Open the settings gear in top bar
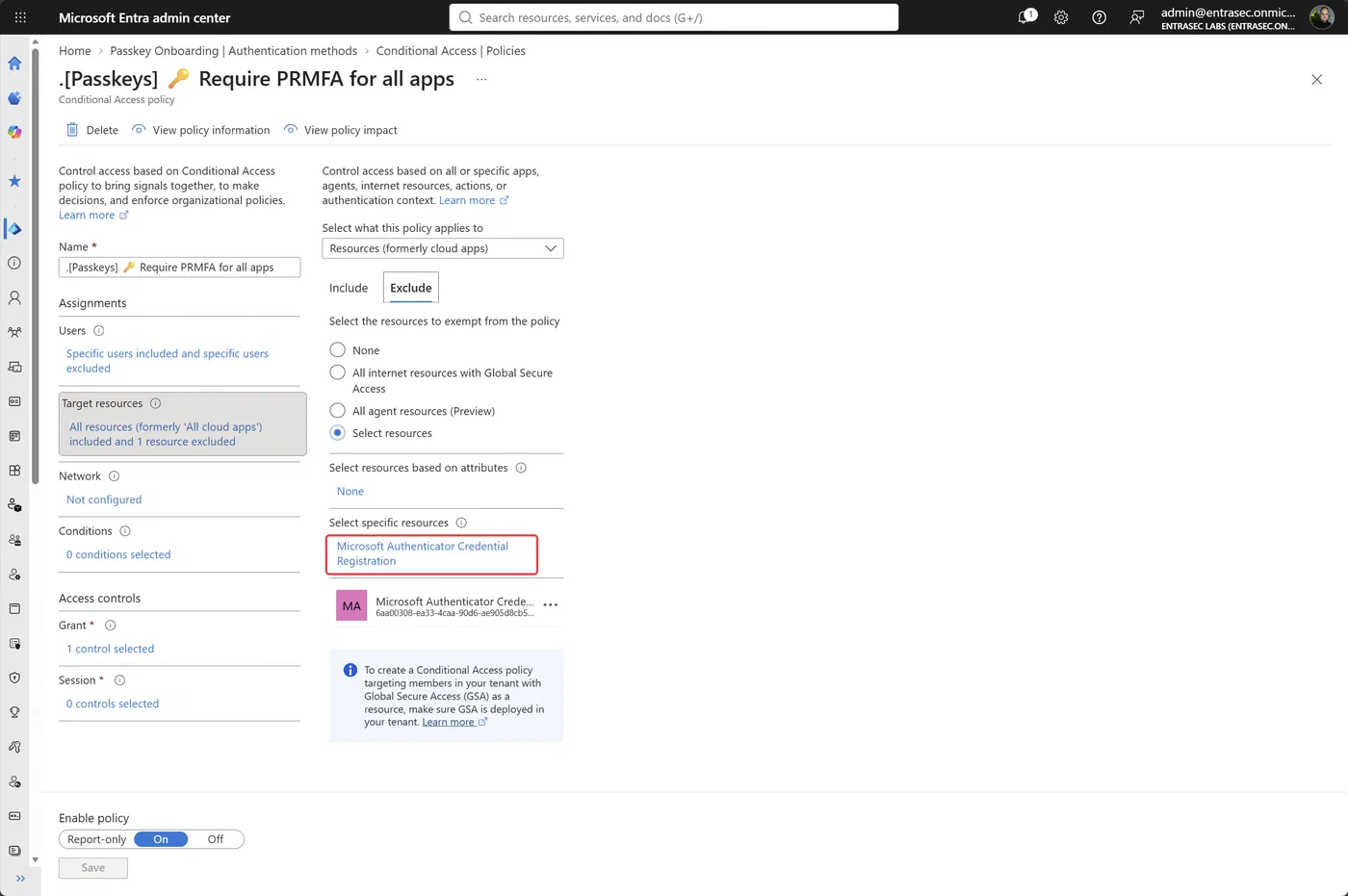This screenshot has width=1348, height=896. pos(1061,17)
